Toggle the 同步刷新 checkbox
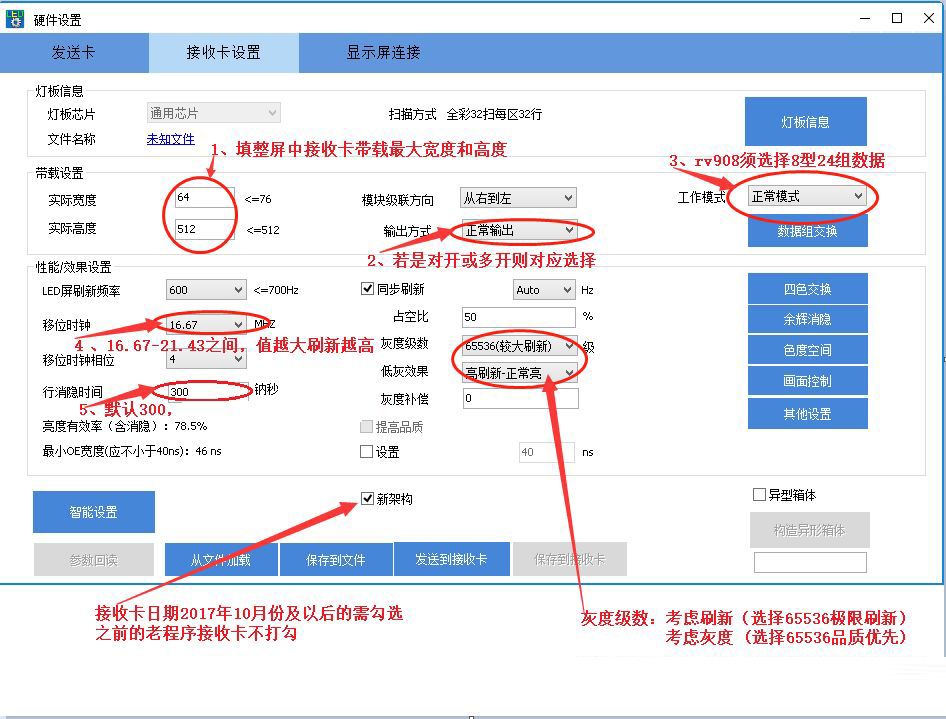Screen dimensions: 946x719 coord(367,289)
